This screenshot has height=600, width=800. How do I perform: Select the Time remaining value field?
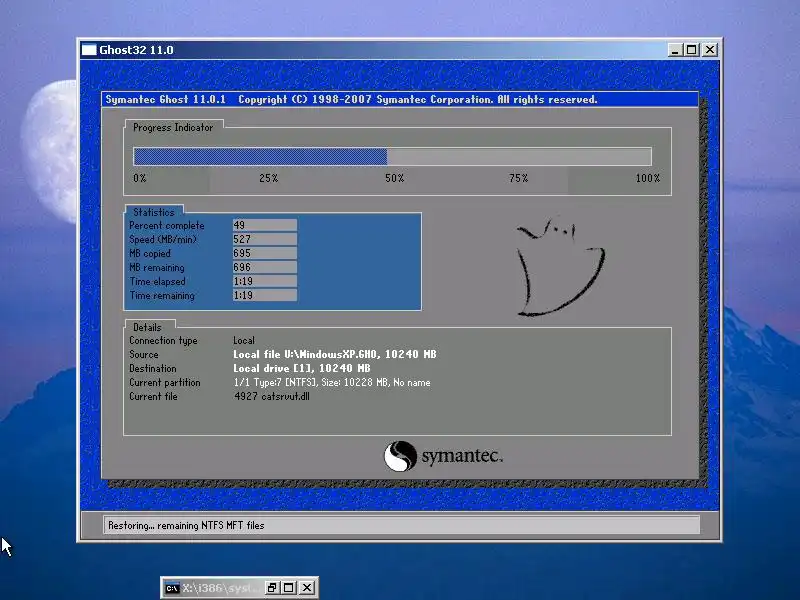click(265, 295)
